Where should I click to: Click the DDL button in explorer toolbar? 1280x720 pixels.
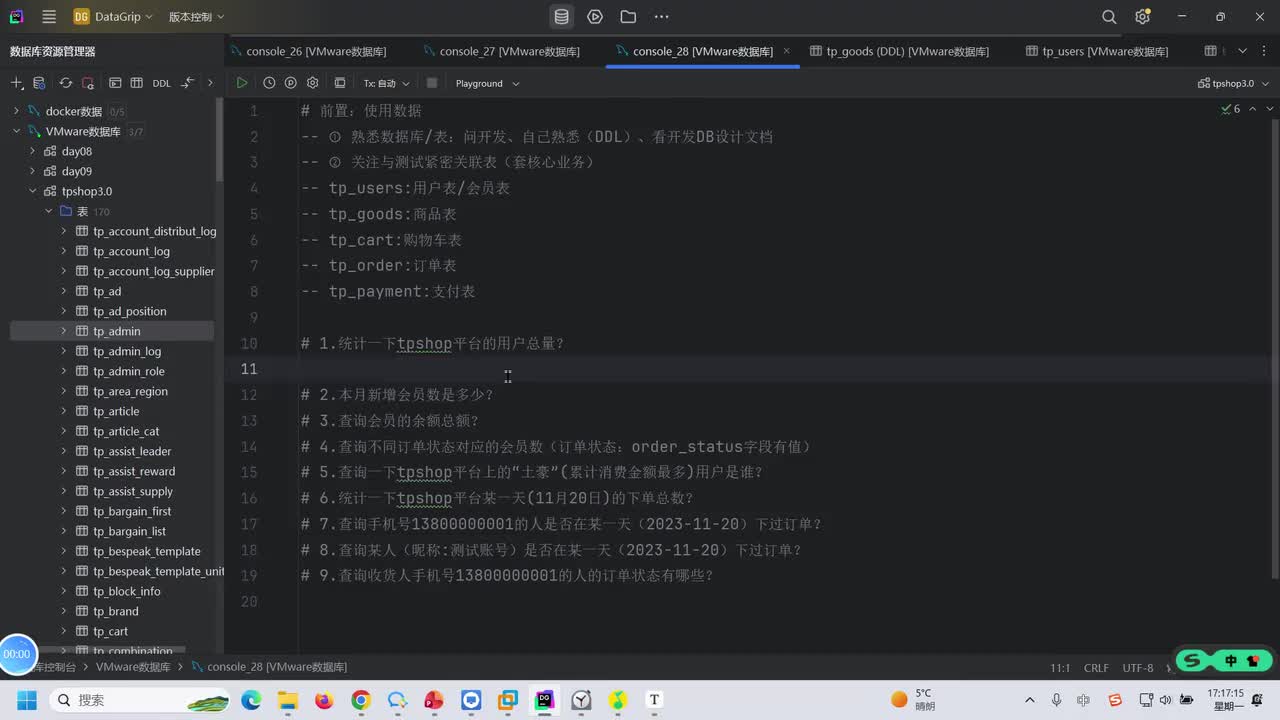tap(161, 83)
